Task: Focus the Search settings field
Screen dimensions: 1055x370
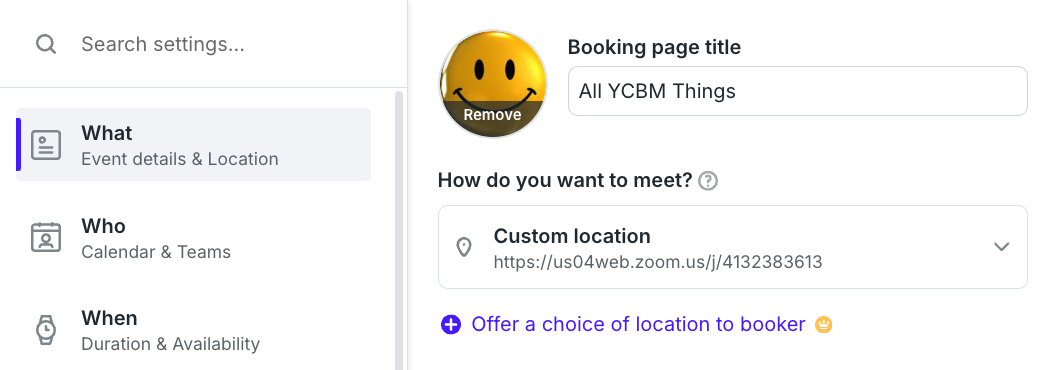Action: [x=229, y=44]
